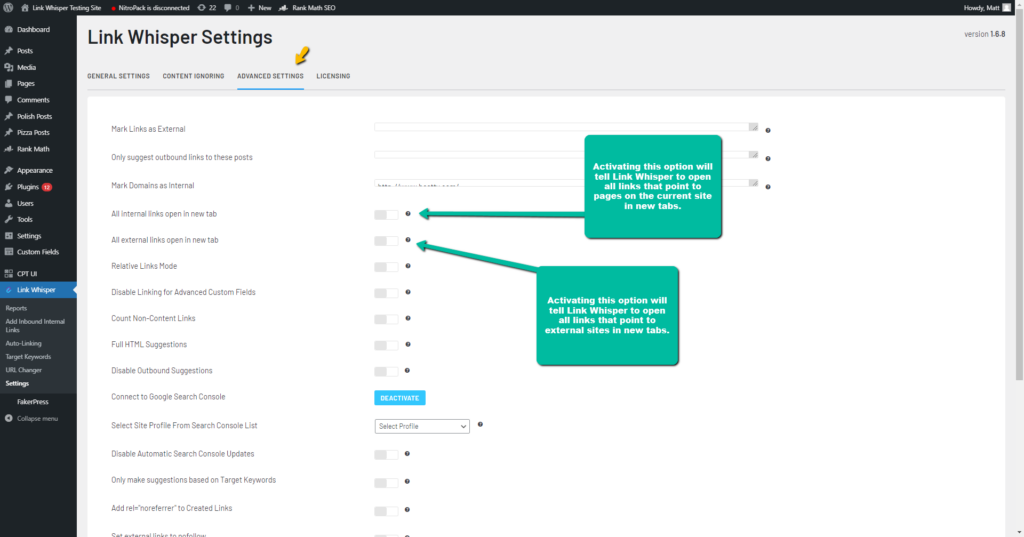Open the Link Whisper sidebar menu
This screenshot has height=537, width=1024.
pyautogui.click(x=38, y=290)
